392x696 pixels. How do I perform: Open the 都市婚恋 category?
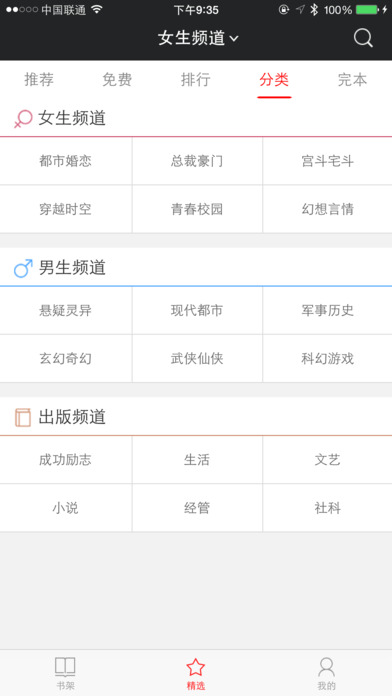pyautogui.click(x=66, y=161)
